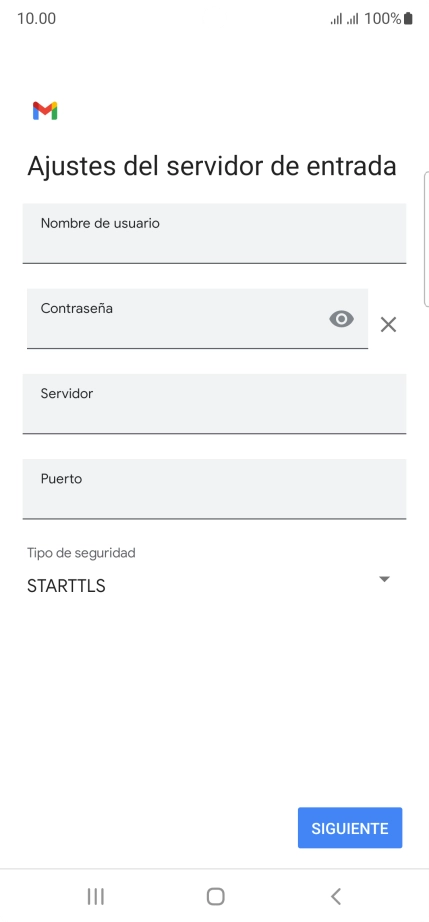Tap the second signal strength indicator
429x922 pixels.
point(353,19)
